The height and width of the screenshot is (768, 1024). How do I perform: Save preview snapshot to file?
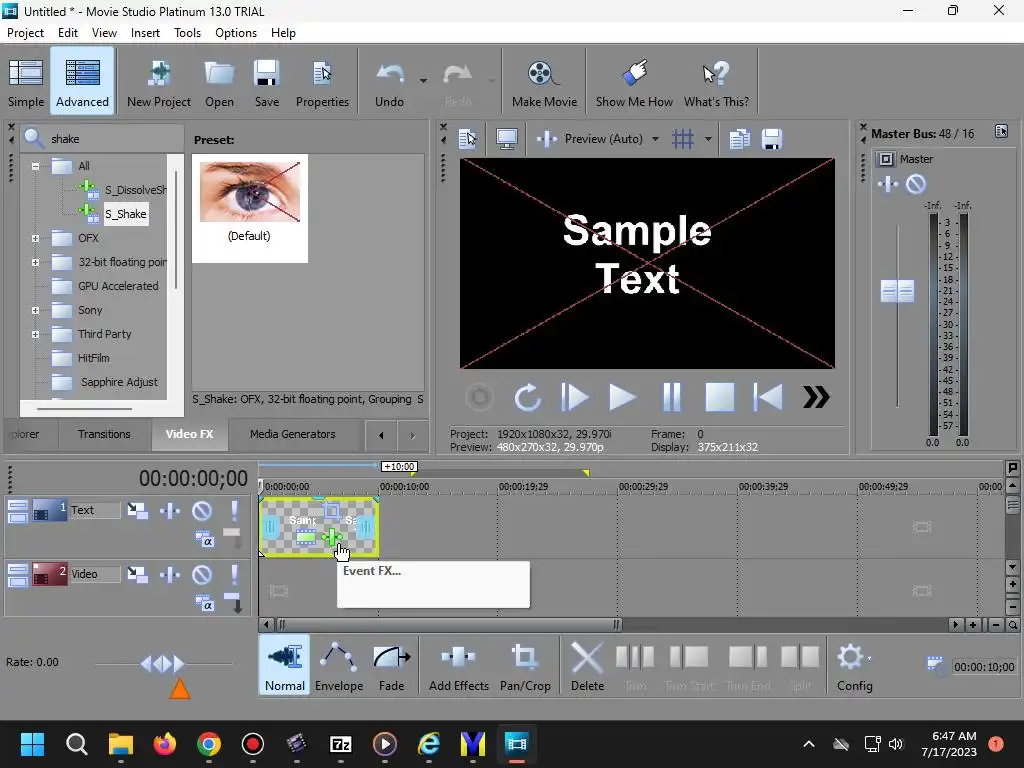tap(772, 138)
